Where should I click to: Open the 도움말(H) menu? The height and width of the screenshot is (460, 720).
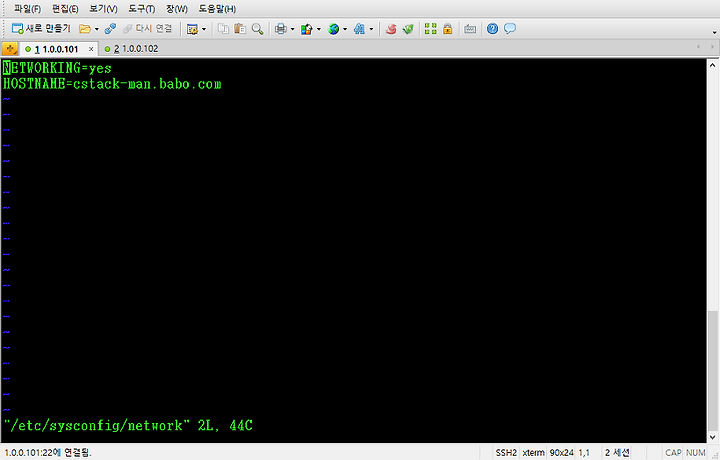(x=217, y=9)
